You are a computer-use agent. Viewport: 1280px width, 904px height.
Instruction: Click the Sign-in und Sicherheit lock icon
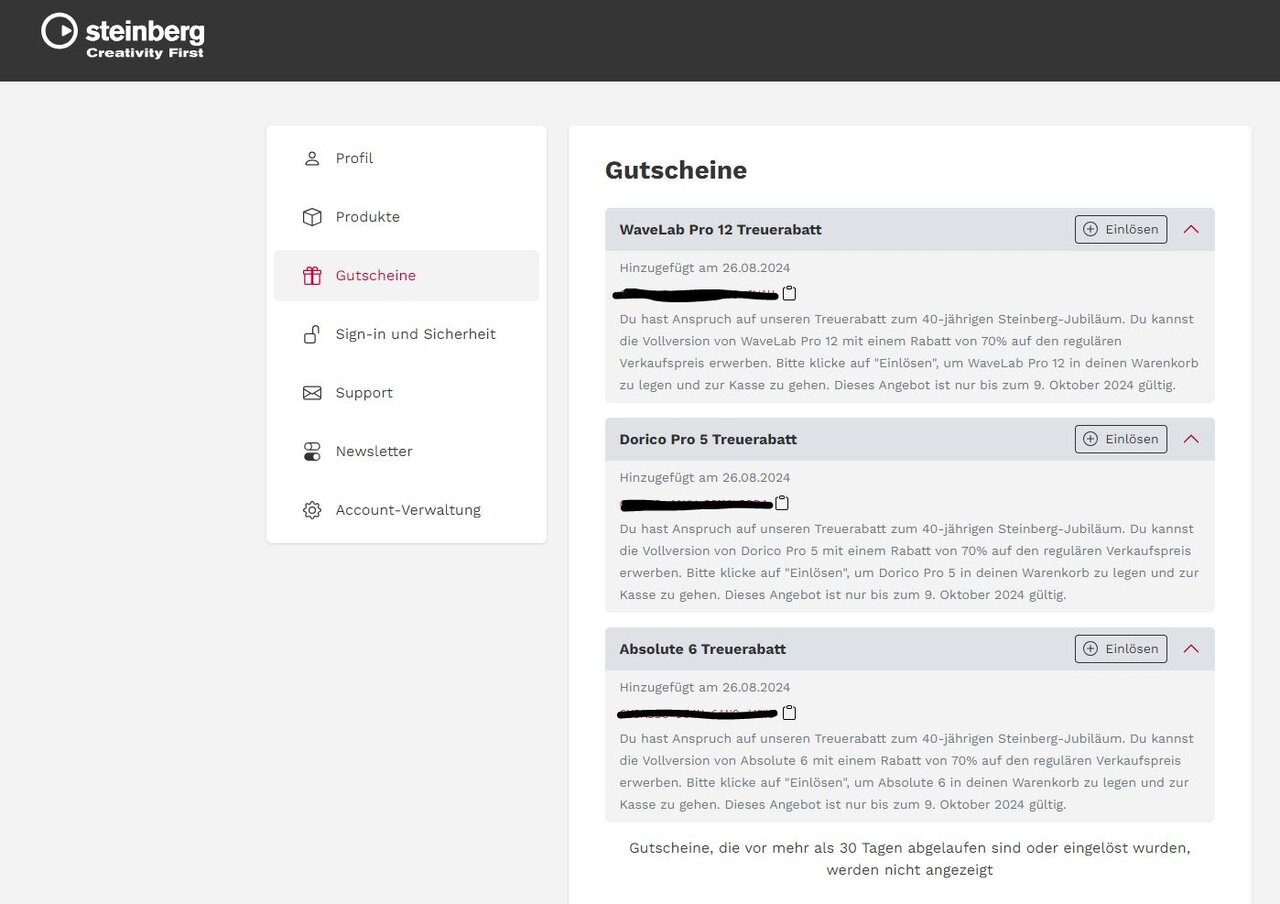(x=312, y=334)
